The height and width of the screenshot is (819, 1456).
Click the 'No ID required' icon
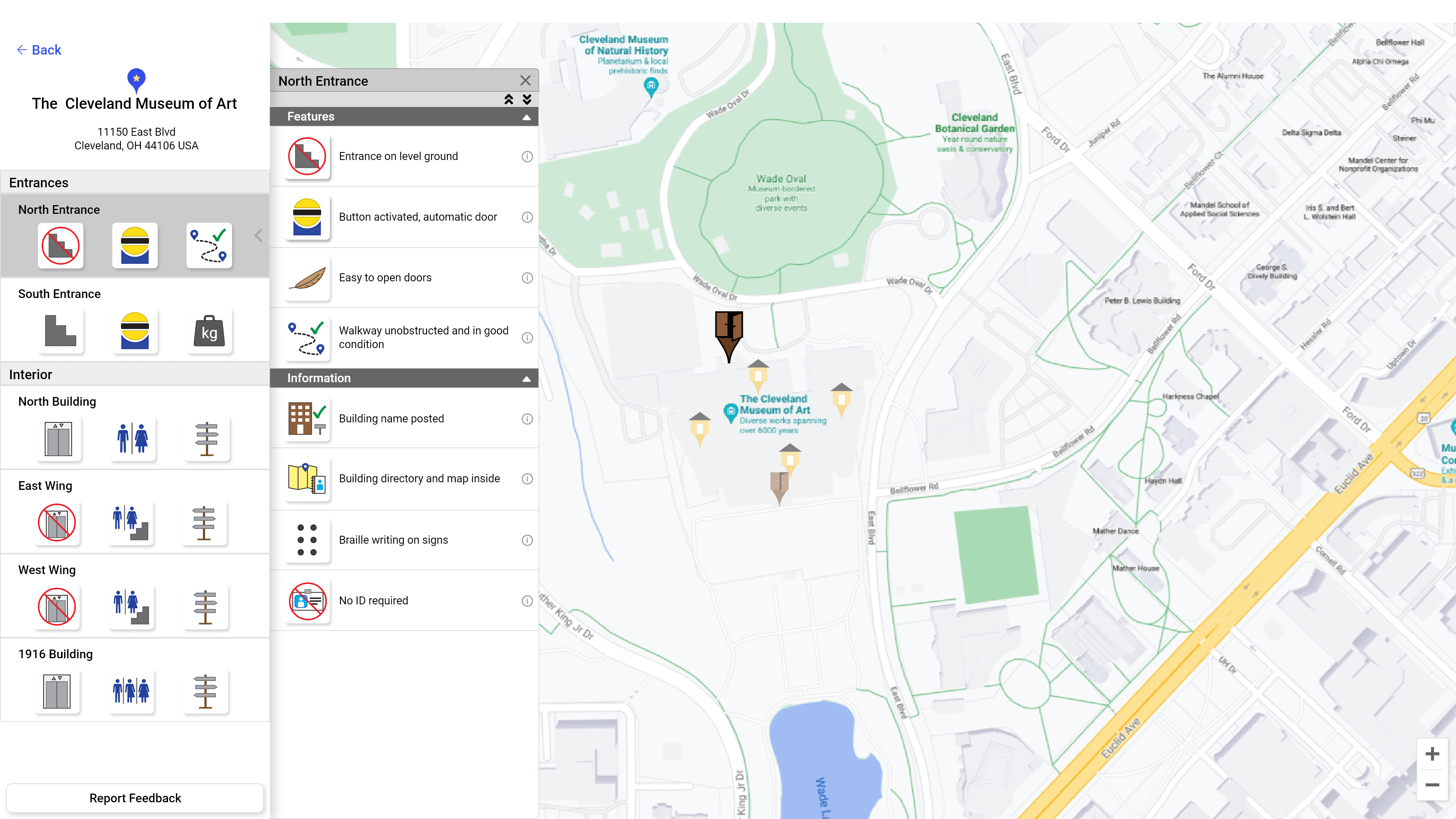[307, 600]
